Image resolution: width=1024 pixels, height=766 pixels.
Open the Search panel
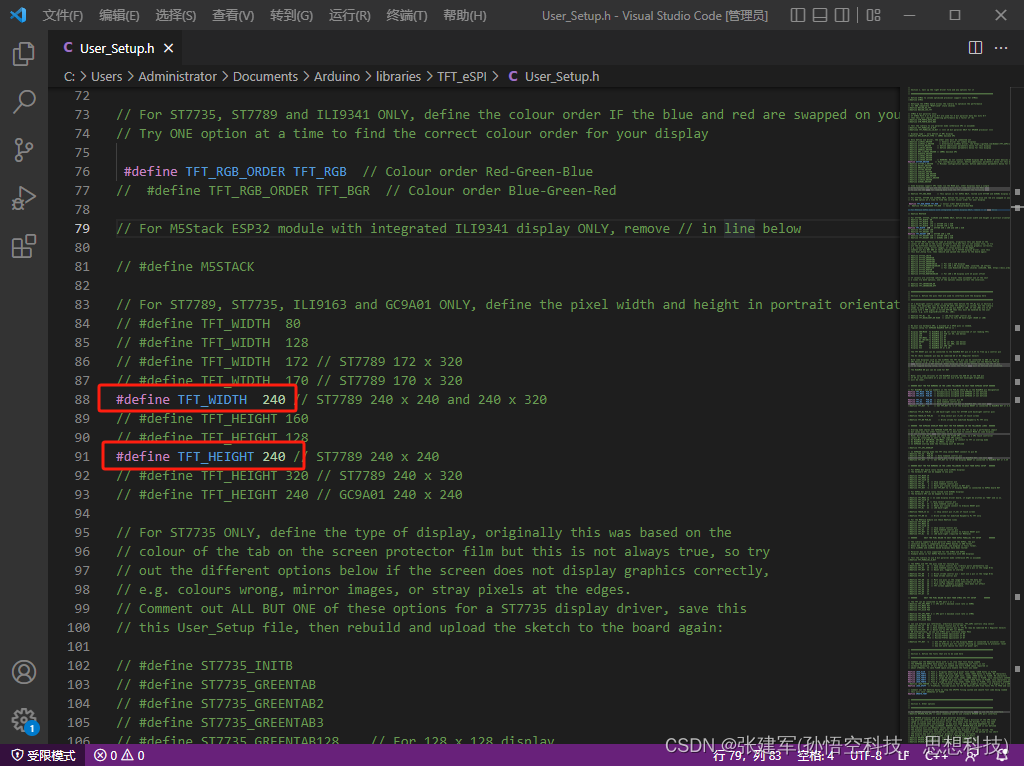tap(24, 102)
